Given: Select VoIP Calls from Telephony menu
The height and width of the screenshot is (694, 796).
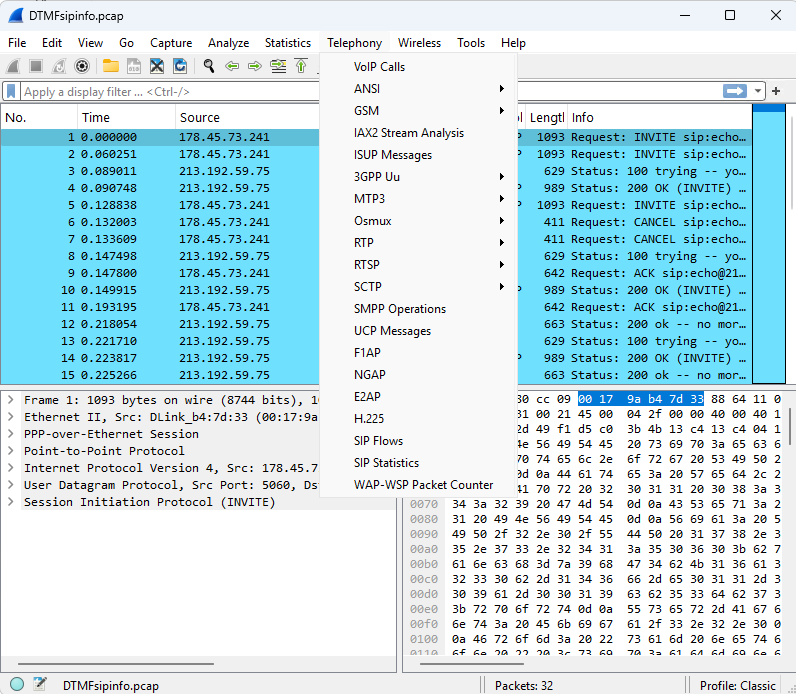Looking at the screenshot, I should (x=379, y=67).
